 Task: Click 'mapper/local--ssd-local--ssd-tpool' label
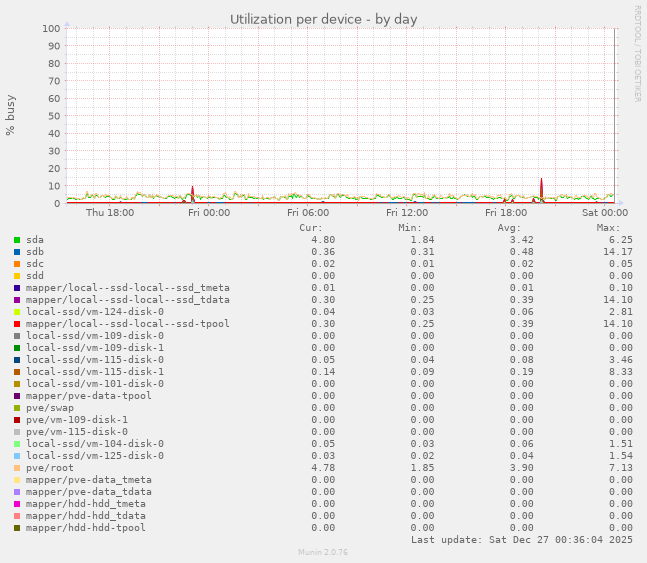click(128, 324)
